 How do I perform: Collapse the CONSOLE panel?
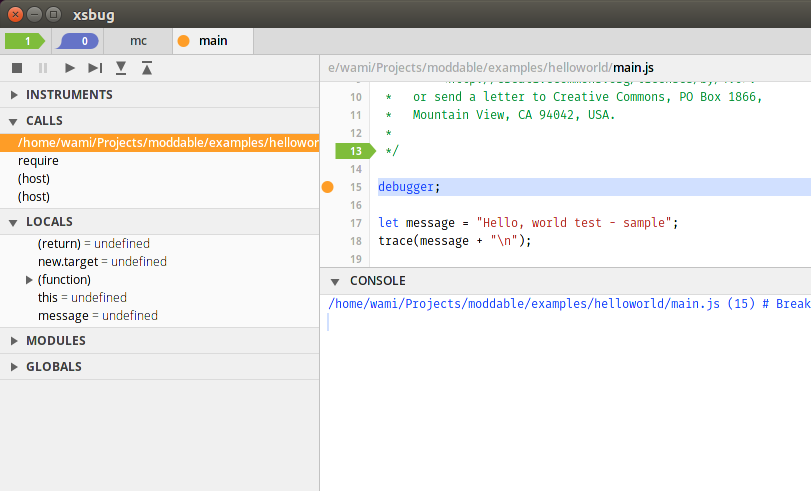[x=335, y=281]
